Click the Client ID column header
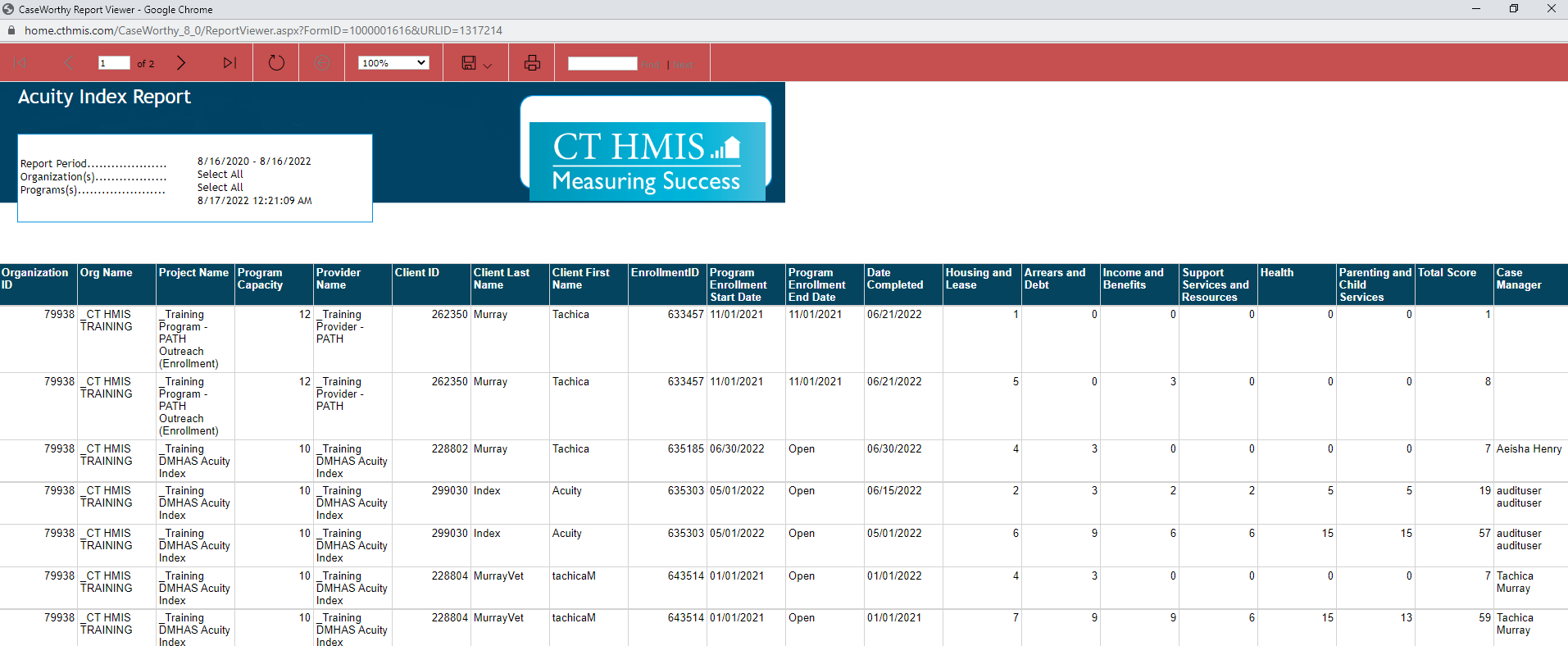Image resolution: width=1568 pixels, height=646 pixels. [x=417, y=273]
